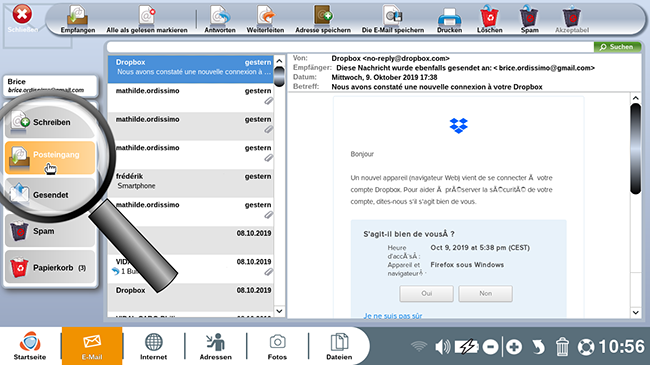650x365 pixels.
Task: Mark the message as Spam in toolbar
Action: coord(529,19)
